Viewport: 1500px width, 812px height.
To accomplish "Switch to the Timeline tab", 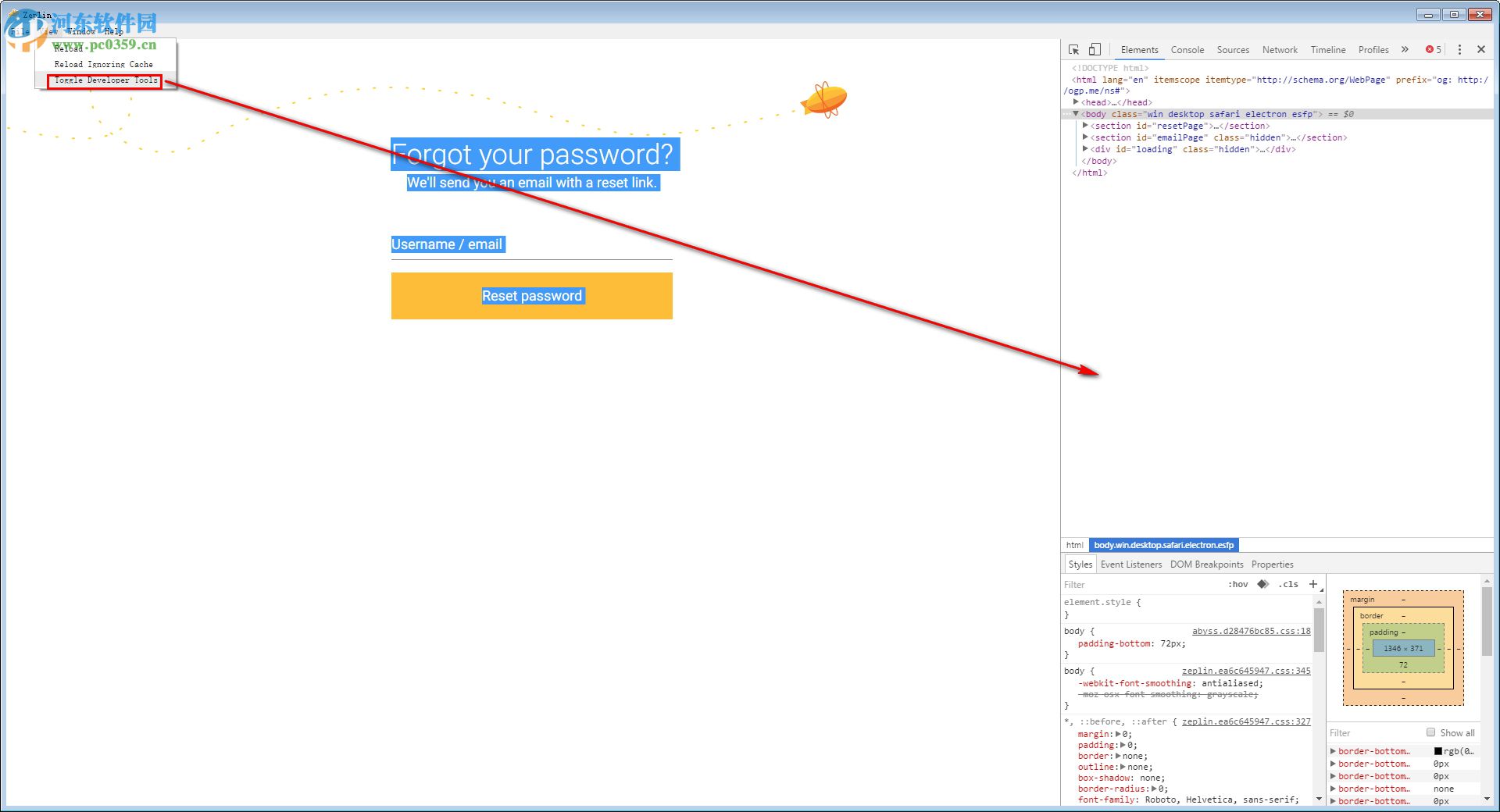I will 1328,49.
